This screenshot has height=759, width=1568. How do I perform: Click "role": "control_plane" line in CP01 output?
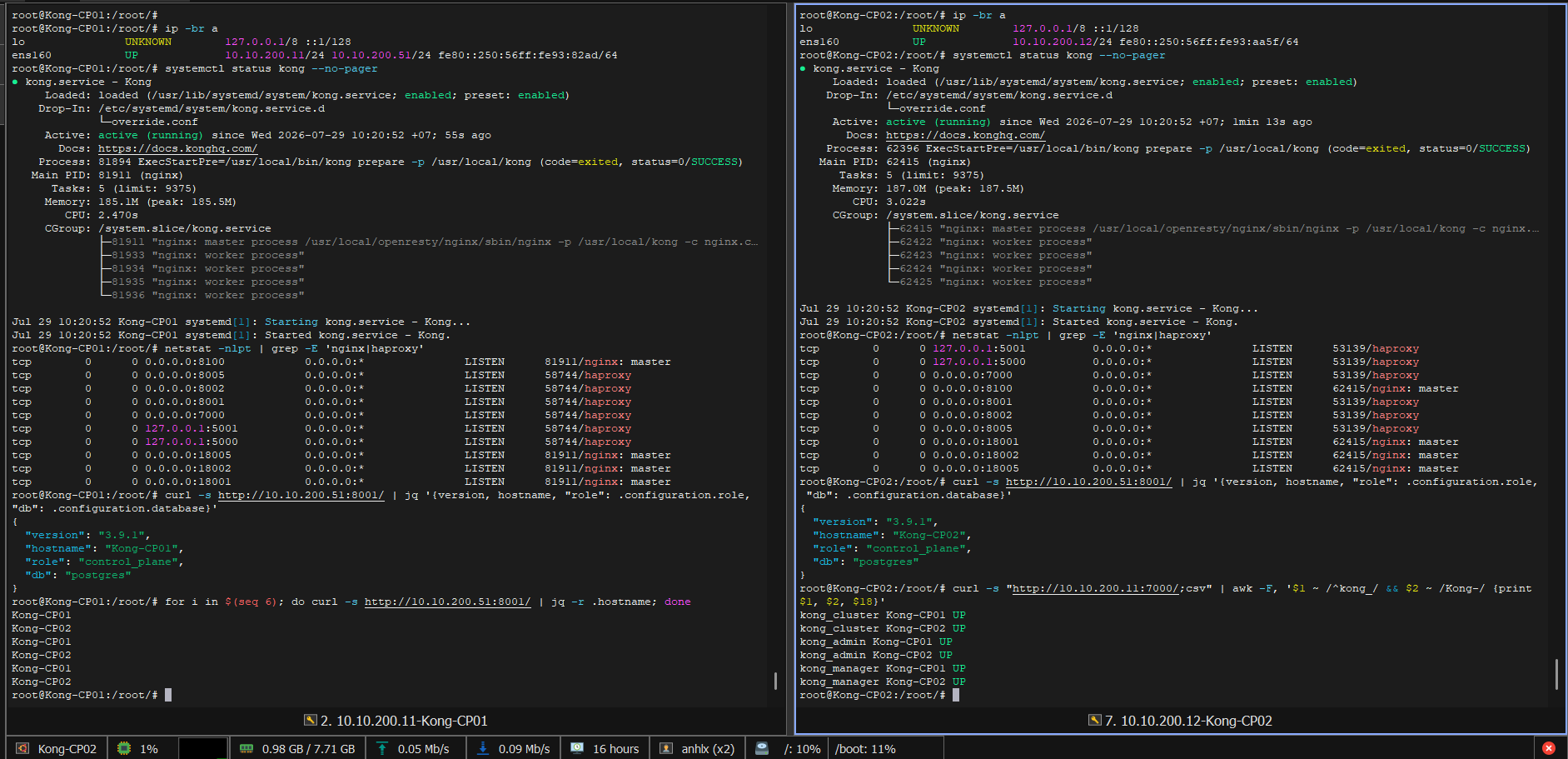pos(104,562)
